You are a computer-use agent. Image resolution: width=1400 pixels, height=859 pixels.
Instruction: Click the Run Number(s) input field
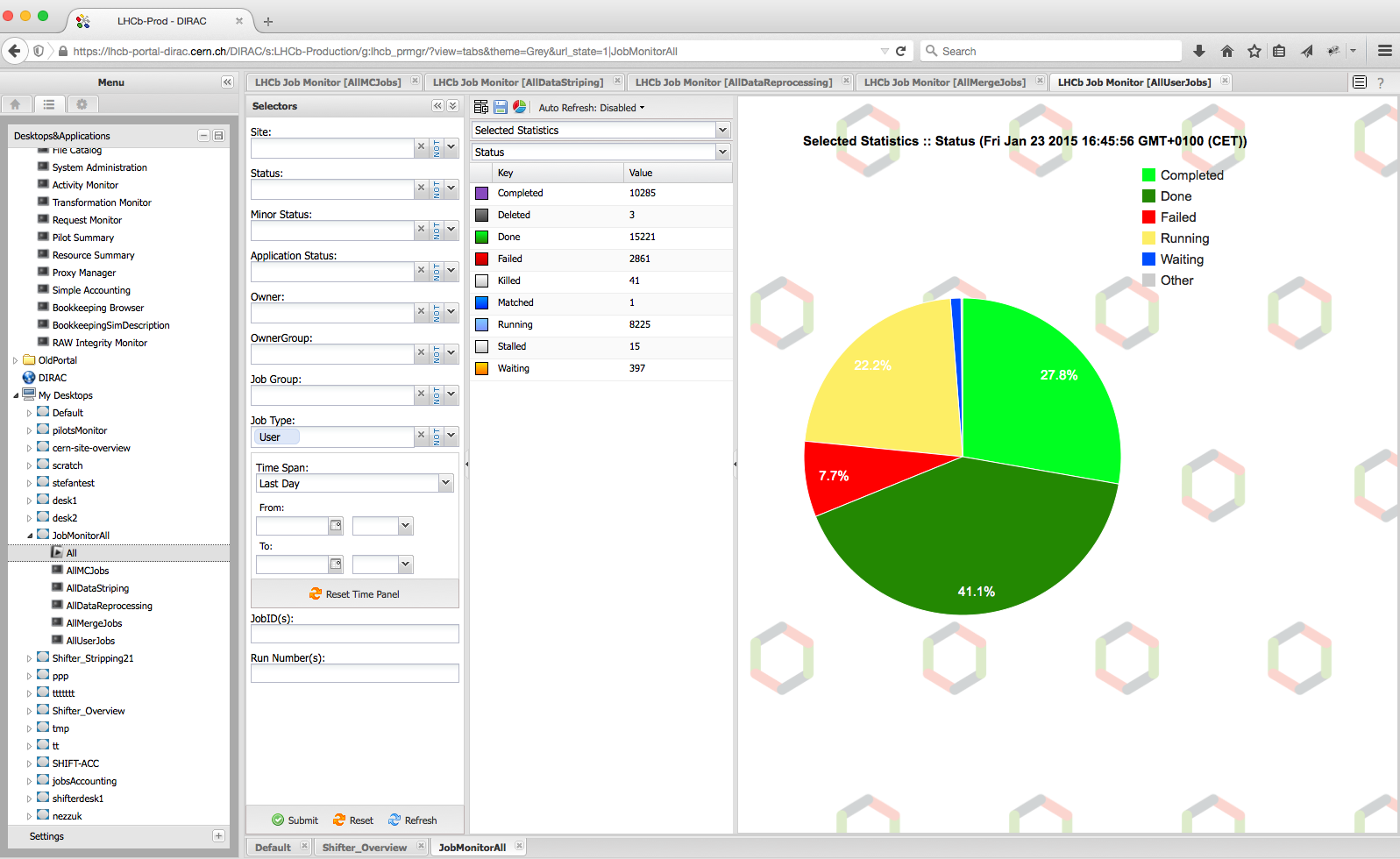(x=355, y=673)
